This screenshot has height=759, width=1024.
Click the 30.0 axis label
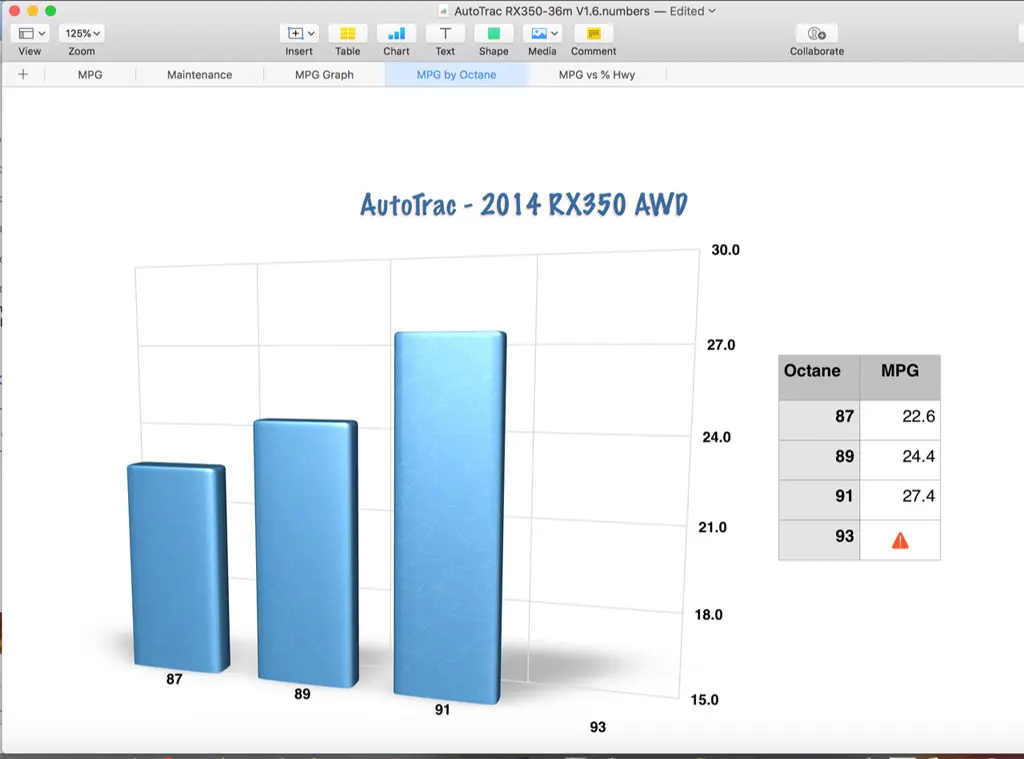[726, 250]
